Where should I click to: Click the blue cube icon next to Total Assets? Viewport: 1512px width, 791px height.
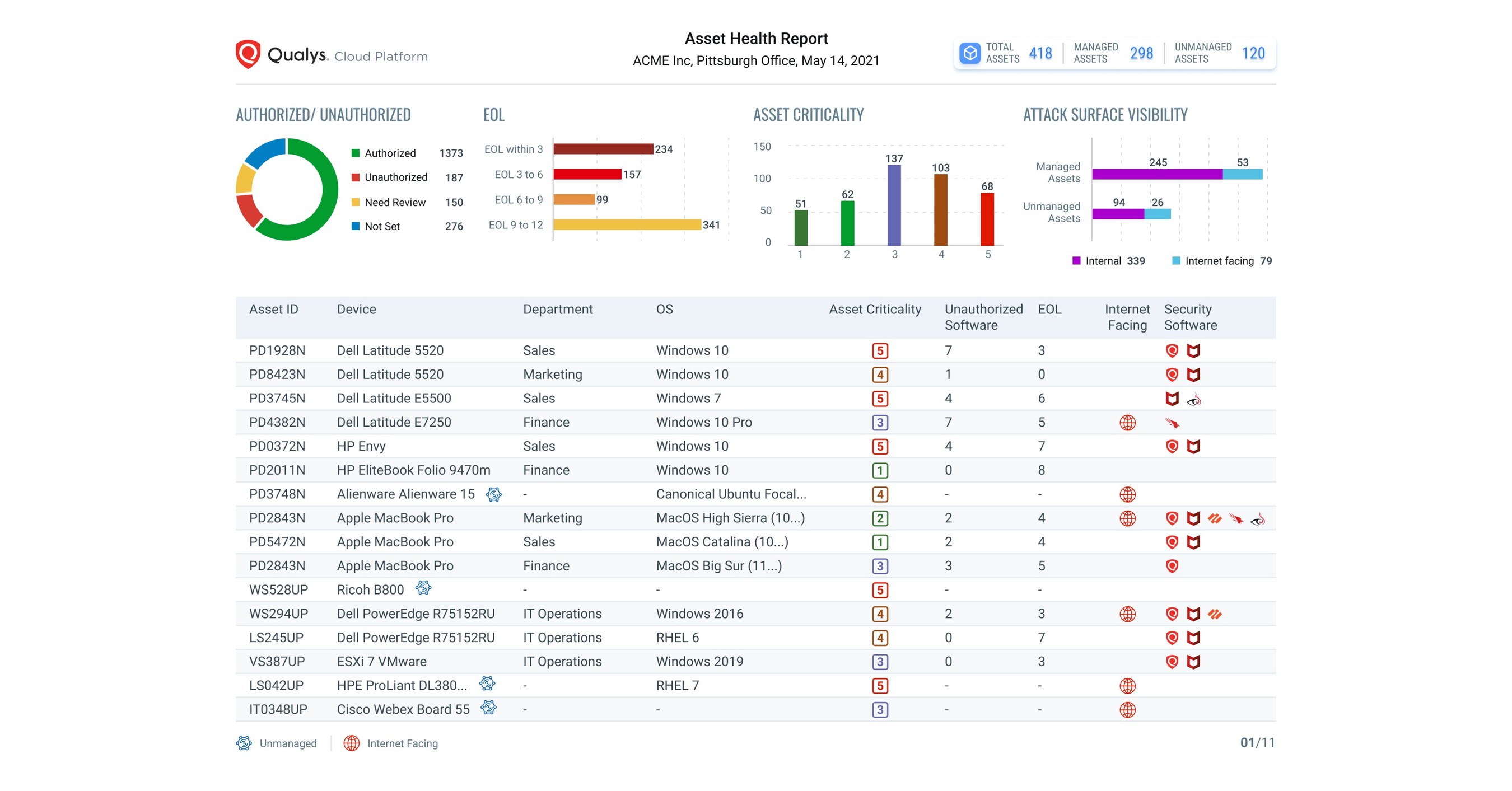click(971, 53)
